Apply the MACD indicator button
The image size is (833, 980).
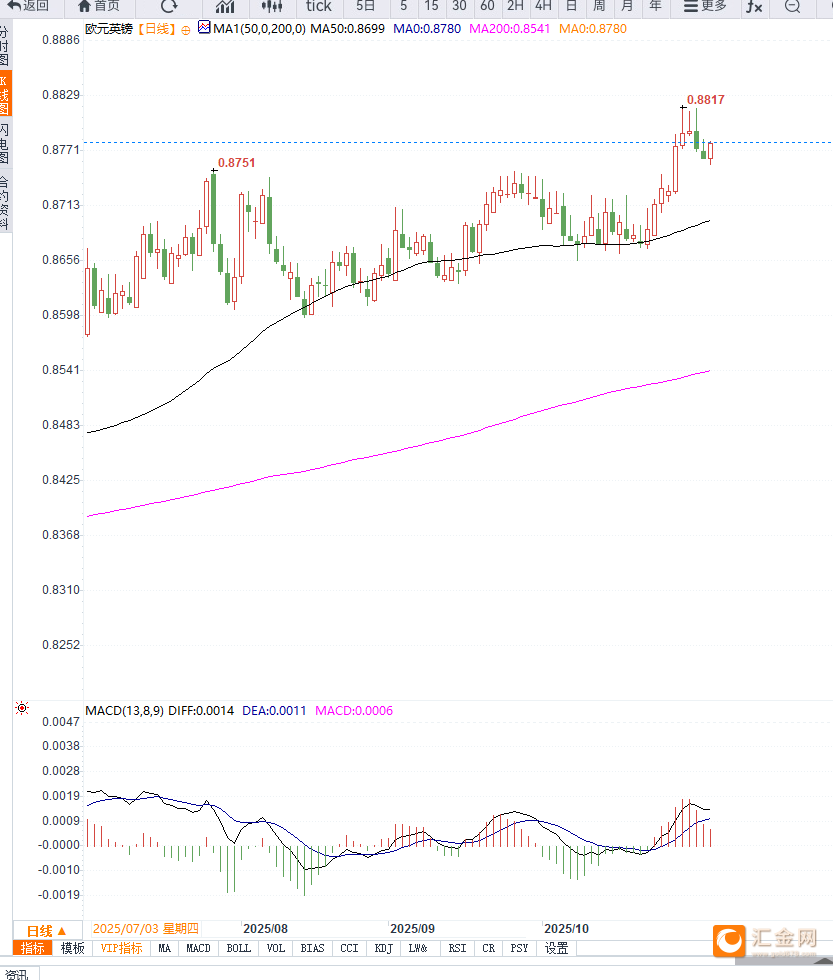click(198, 948)
